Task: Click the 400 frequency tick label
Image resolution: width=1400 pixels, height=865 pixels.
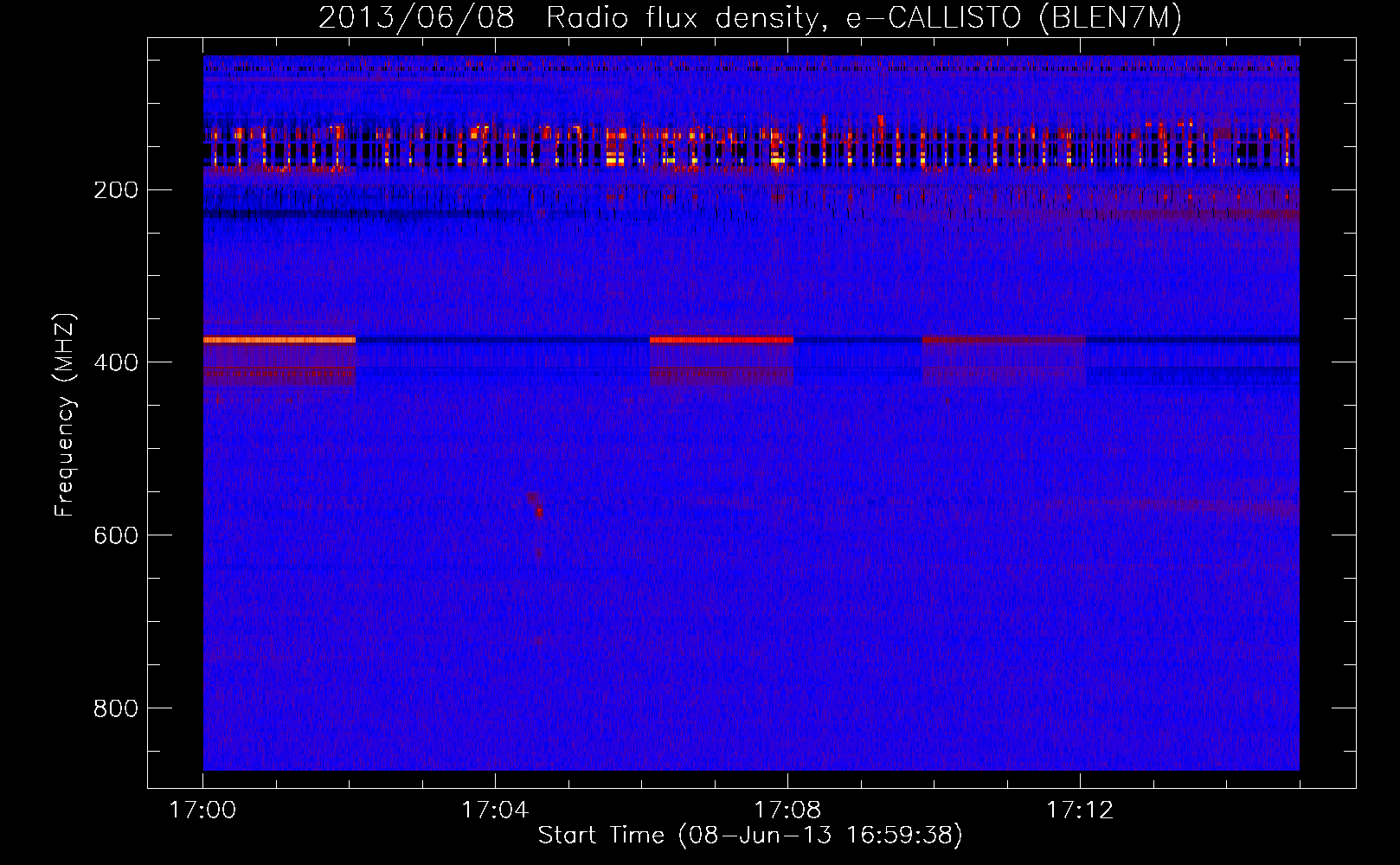Action: 116,362
